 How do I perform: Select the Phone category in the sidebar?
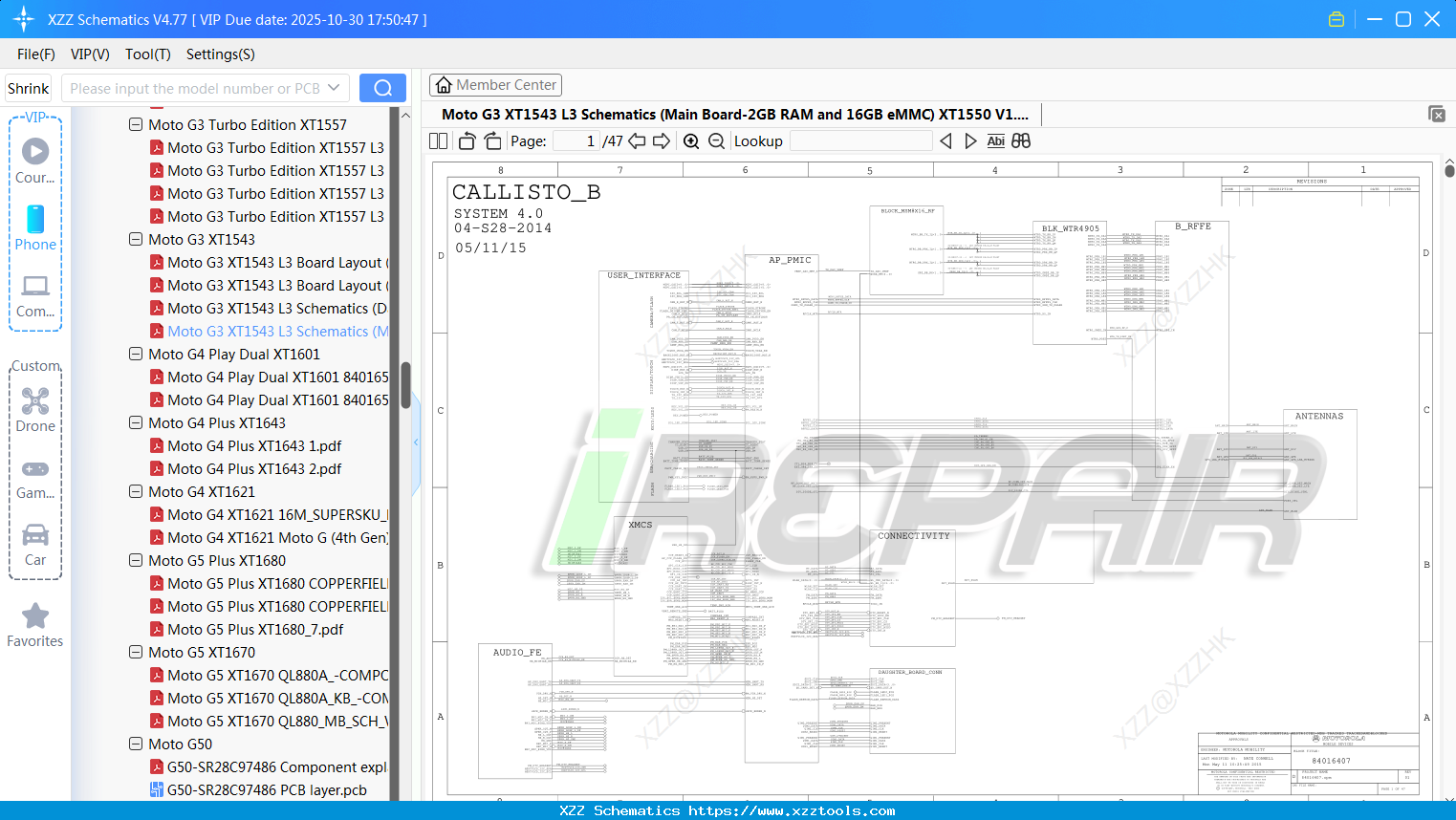click(35, 227)
